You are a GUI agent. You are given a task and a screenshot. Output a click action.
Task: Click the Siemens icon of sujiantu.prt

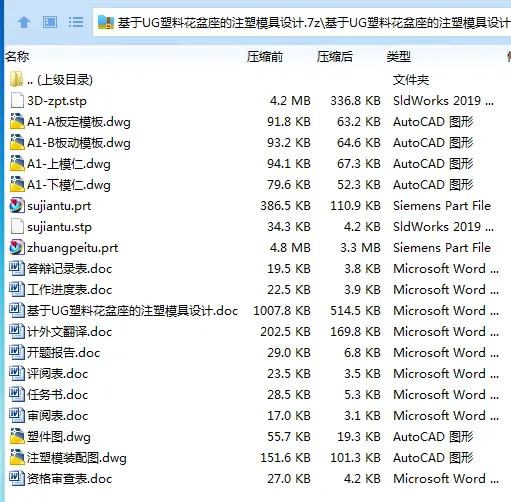point(17,206)
